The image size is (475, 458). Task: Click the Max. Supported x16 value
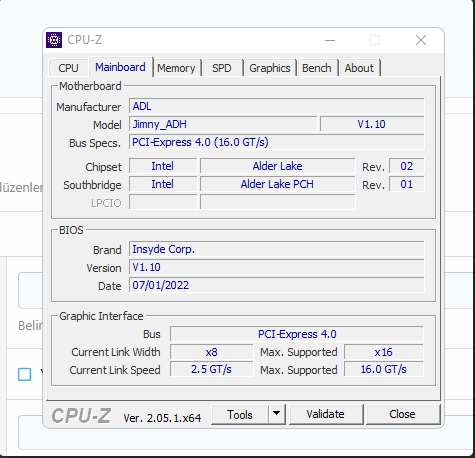point(383,352)
